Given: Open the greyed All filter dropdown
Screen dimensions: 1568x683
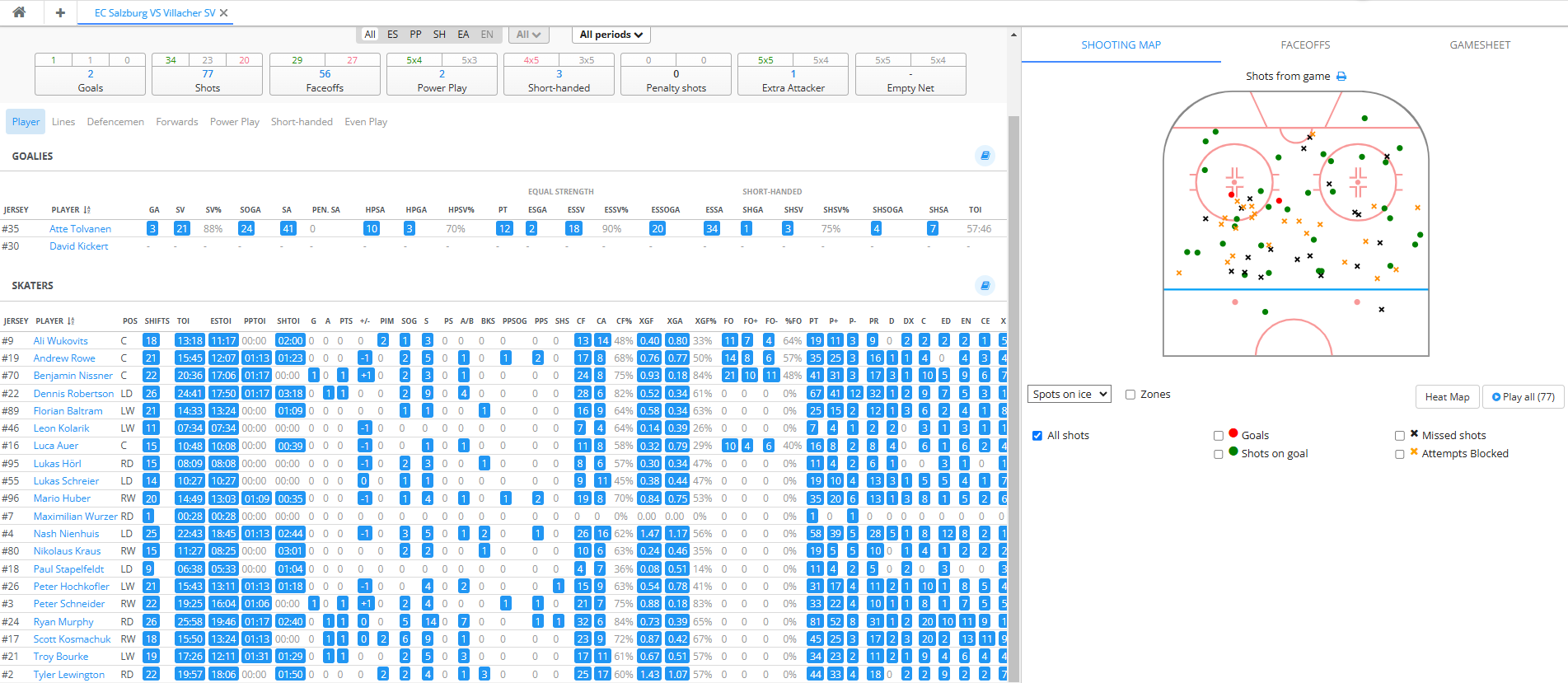Looking at the screenshot, I should [527, 35].
